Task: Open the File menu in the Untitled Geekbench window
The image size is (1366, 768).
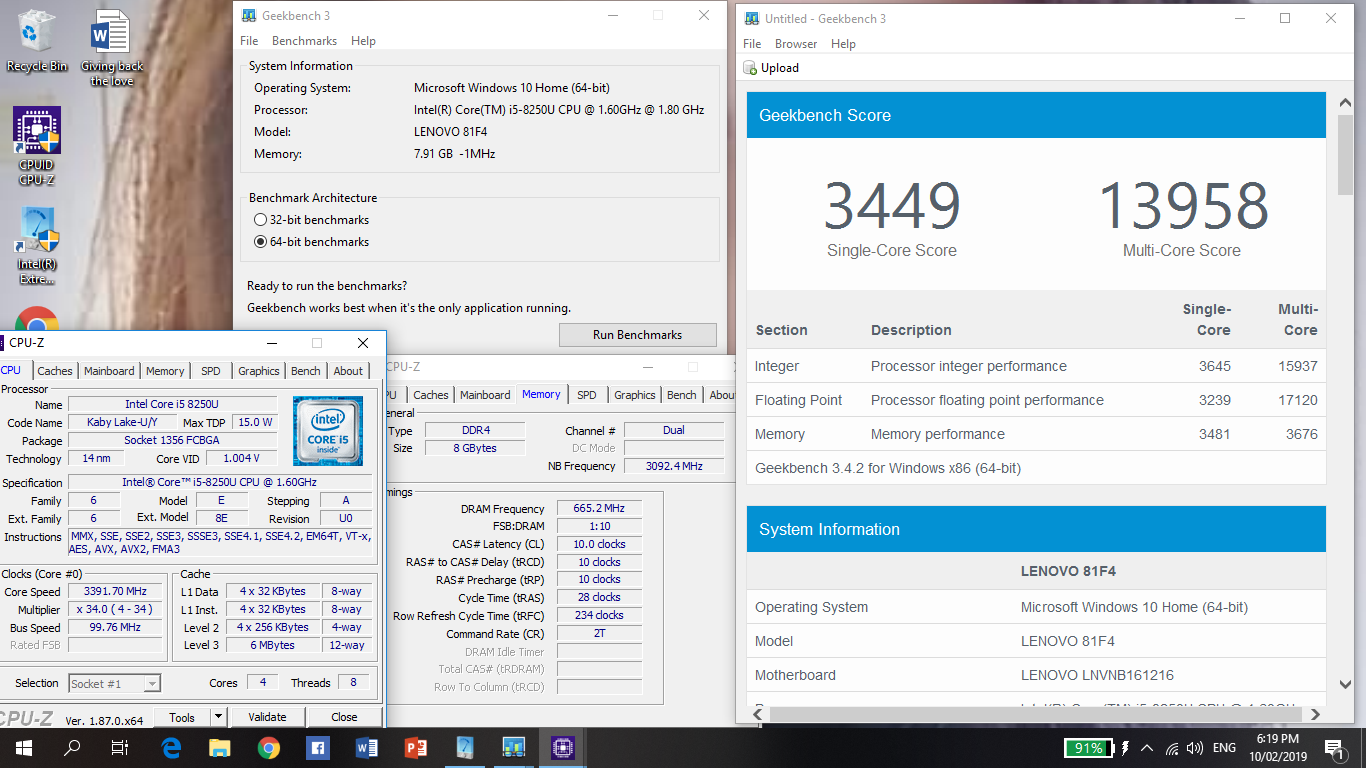Action: 752,44
